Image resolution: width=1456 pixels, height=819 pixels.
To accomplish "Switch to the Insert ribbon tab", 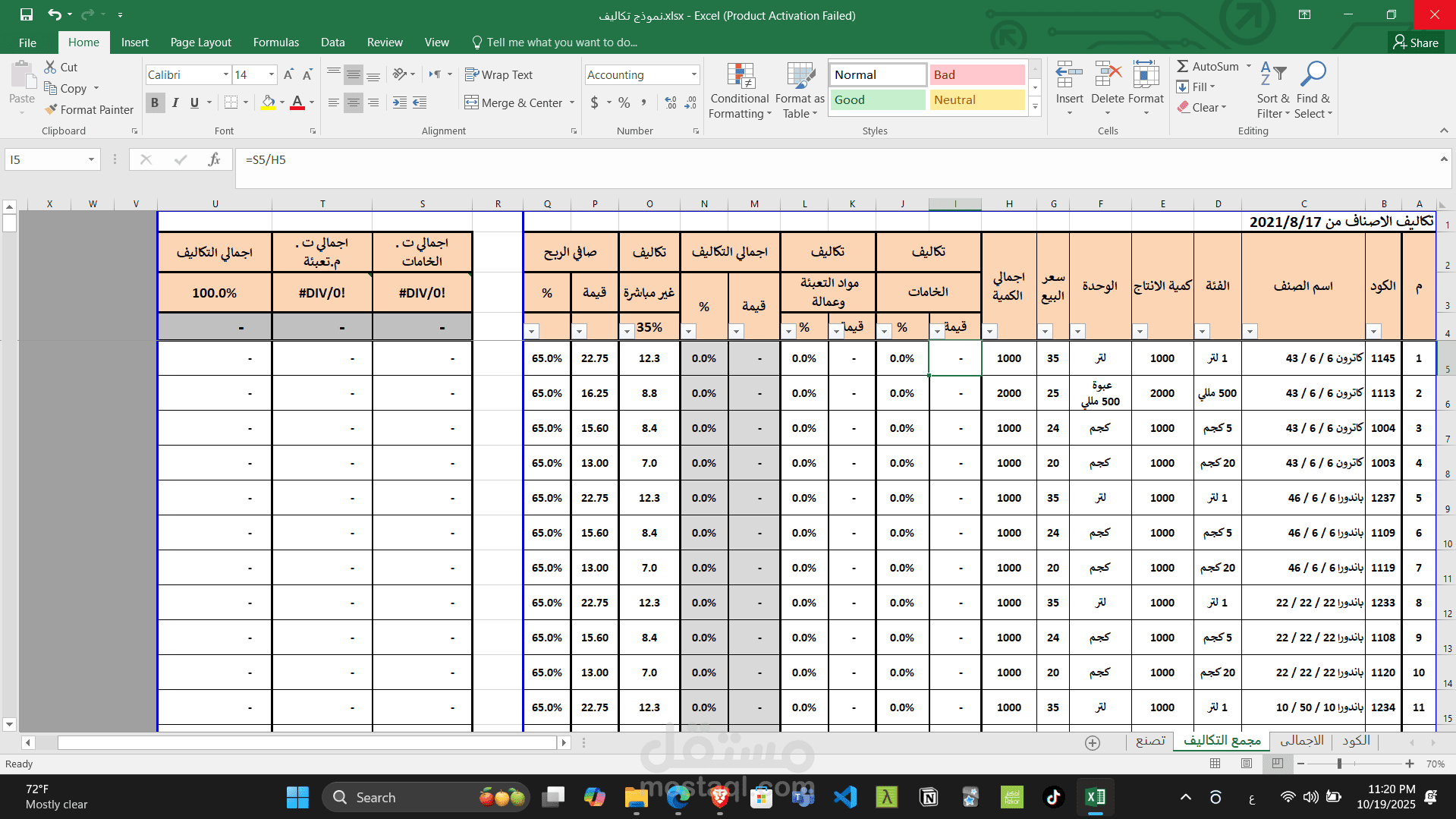I will (134, 43).
